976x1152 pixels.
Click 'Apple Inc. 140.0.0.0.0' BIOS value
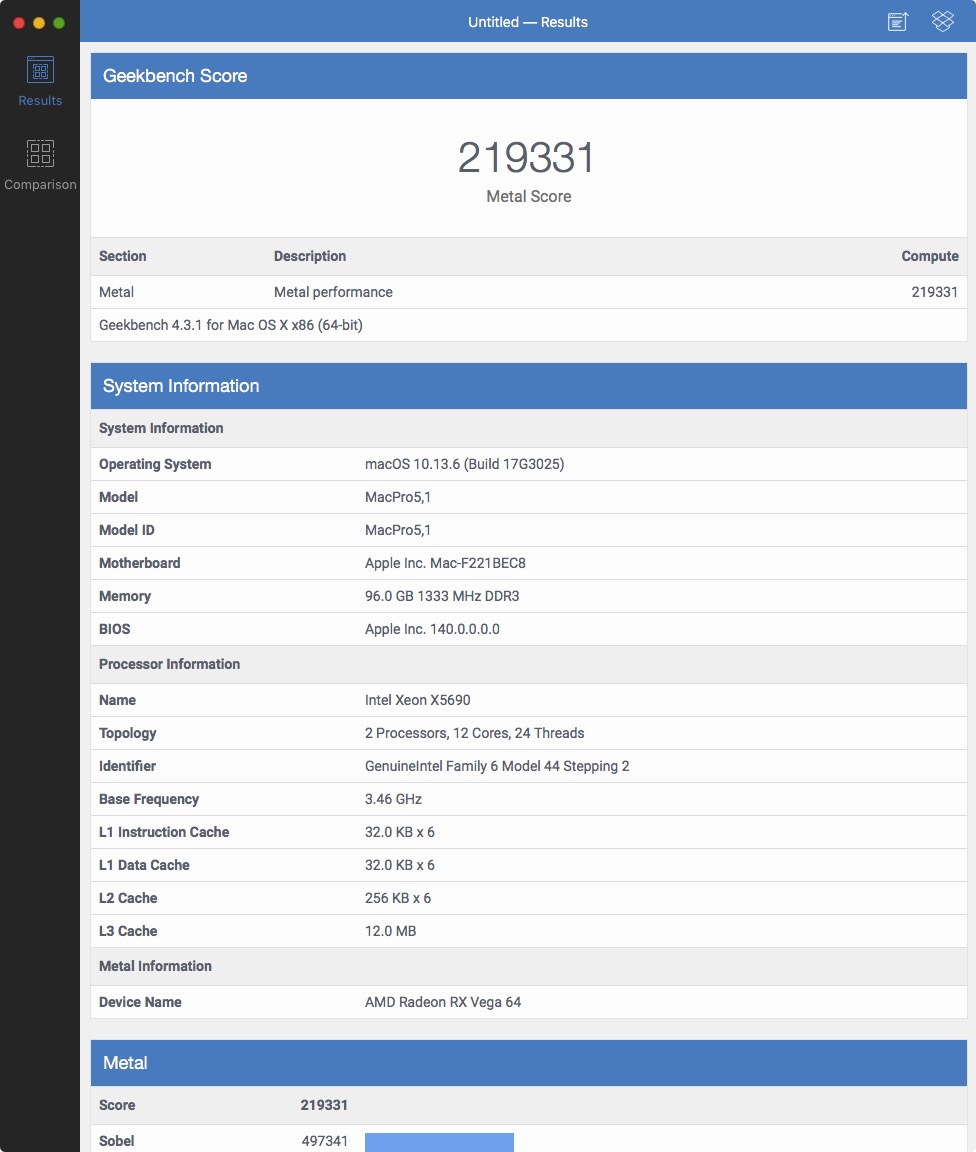(x=432, y=630)
